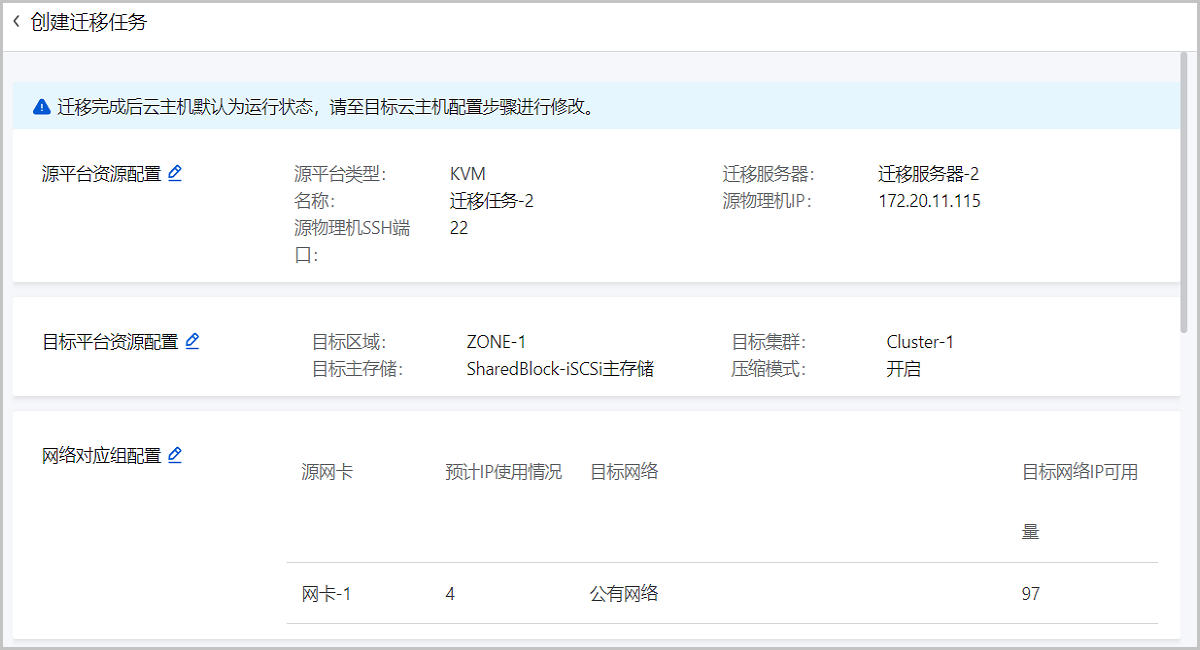Click the 公有网络 target network cell
Screen dimensions: 1200x650
[624, 594]
